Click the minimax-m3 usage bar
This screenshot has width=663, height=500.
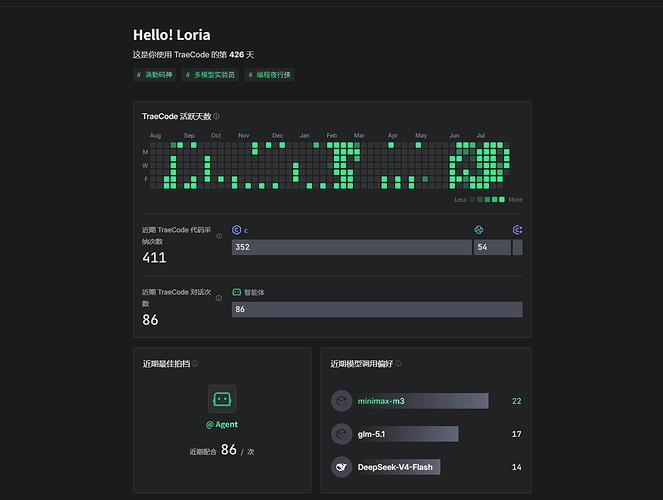421,401
